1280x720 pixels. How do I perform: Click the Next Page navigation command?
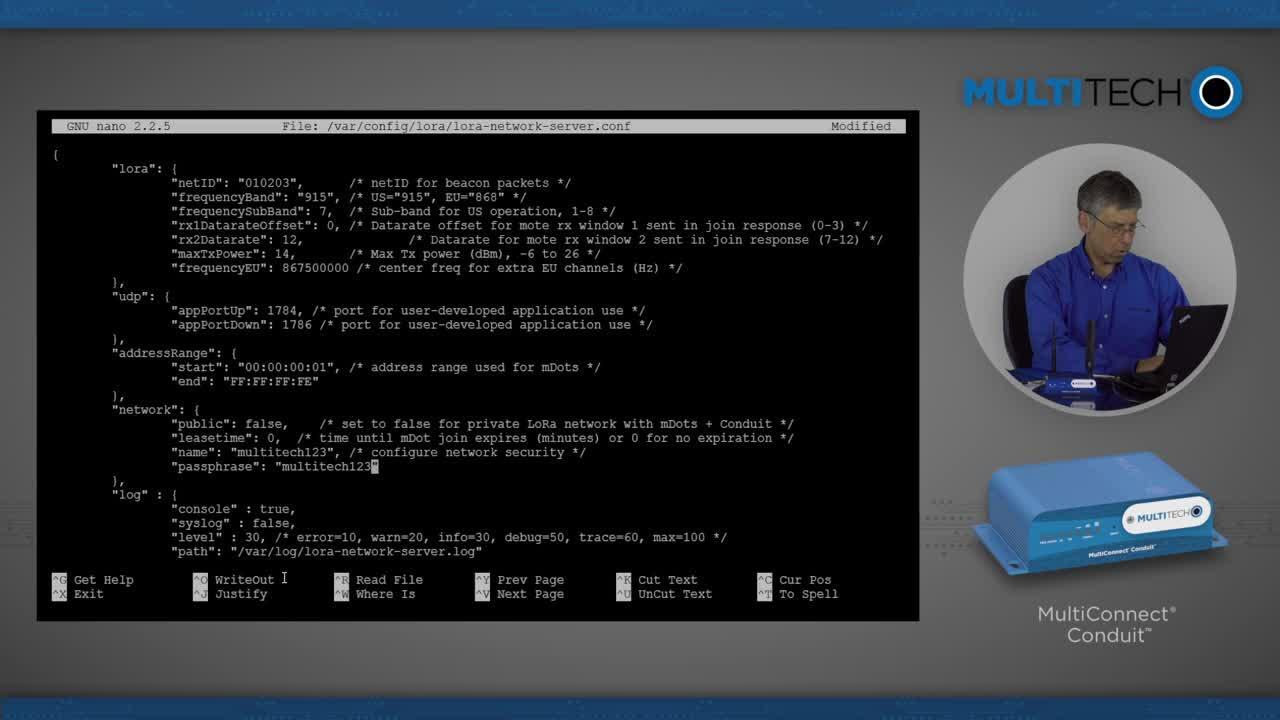(x=532, y=593)
